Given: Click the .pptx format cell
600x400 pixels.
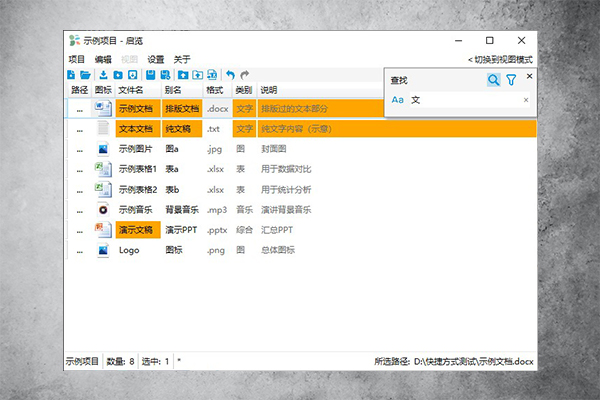Looking at the screenshot, I should [x=217, y=230].
